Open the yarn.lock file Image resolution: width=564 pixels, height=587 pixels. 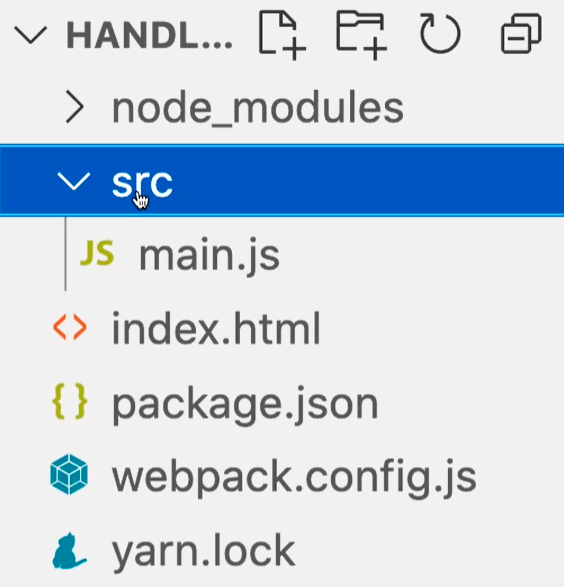tap(204, 551)
